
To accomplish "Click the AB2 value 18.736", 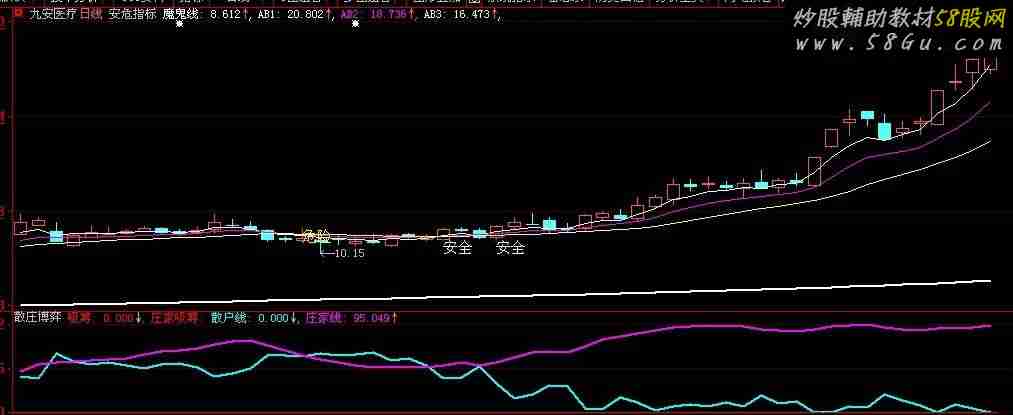I will point(389,15).
